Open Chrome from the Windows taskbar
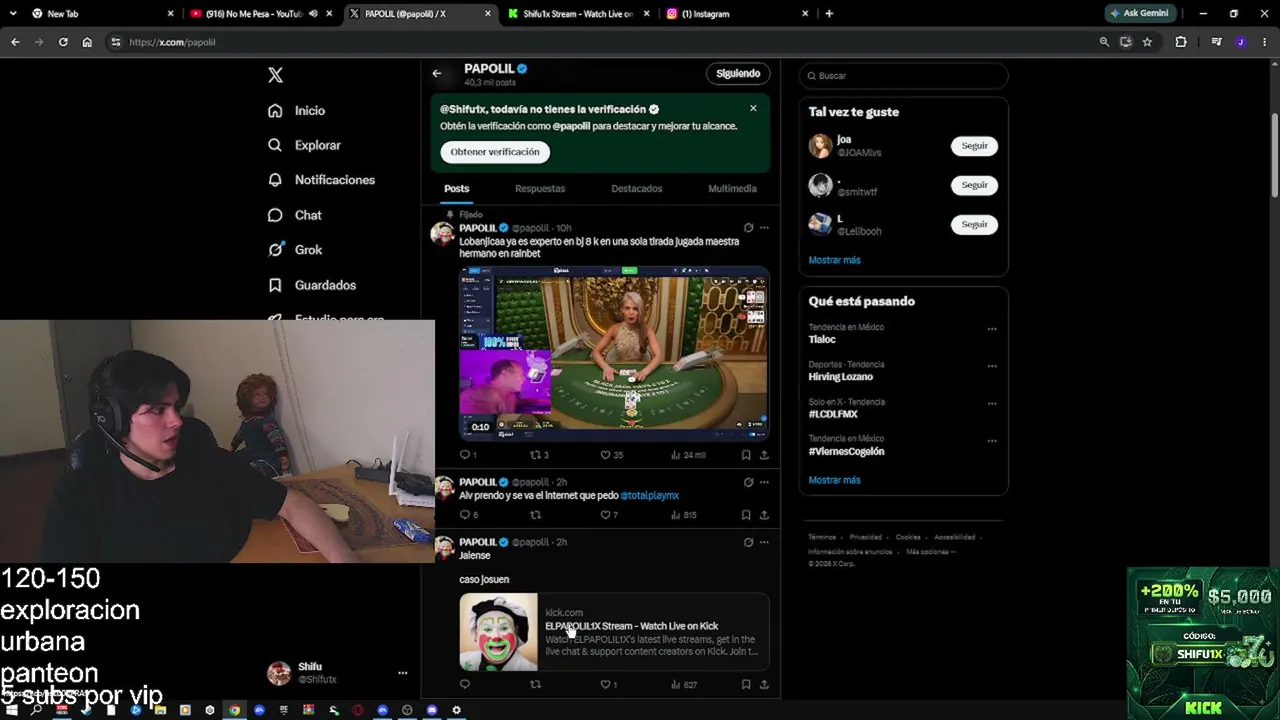The image size is (1280, 720). pos(234,710)
